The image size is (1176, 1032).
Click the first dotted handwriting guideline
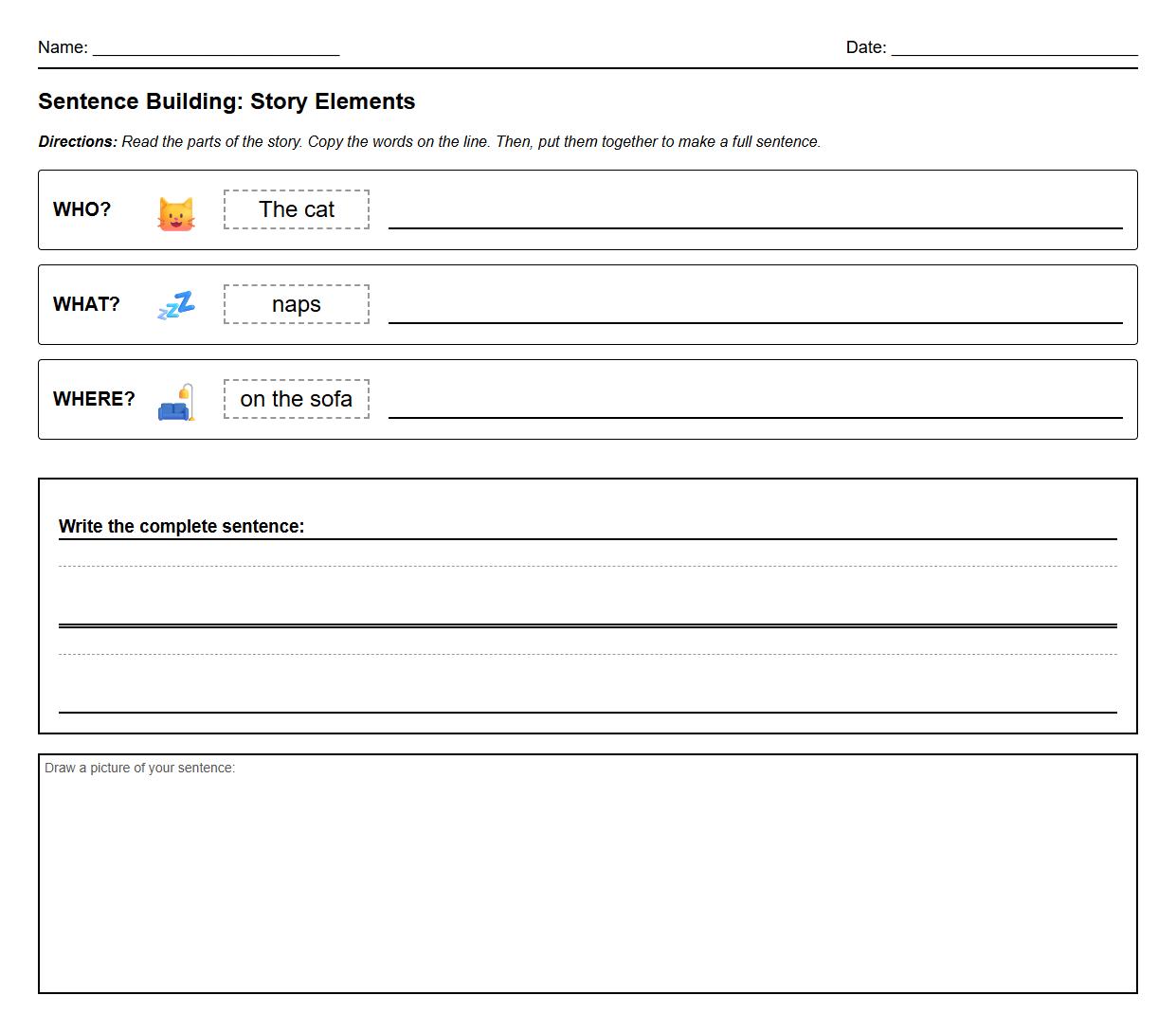(x=588, y=566)
